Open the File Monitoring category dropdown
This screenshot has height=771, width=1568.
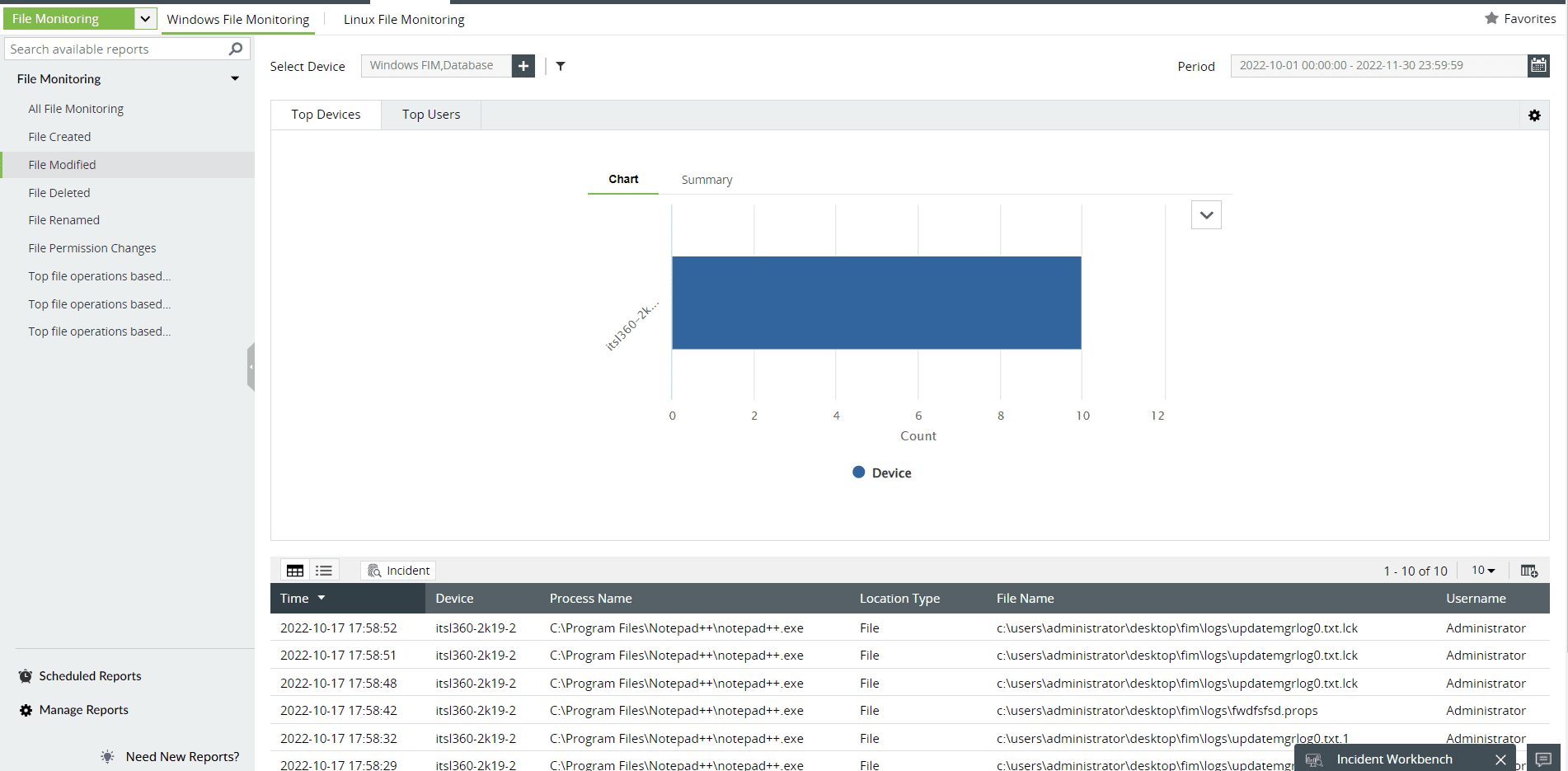[145, 17]
